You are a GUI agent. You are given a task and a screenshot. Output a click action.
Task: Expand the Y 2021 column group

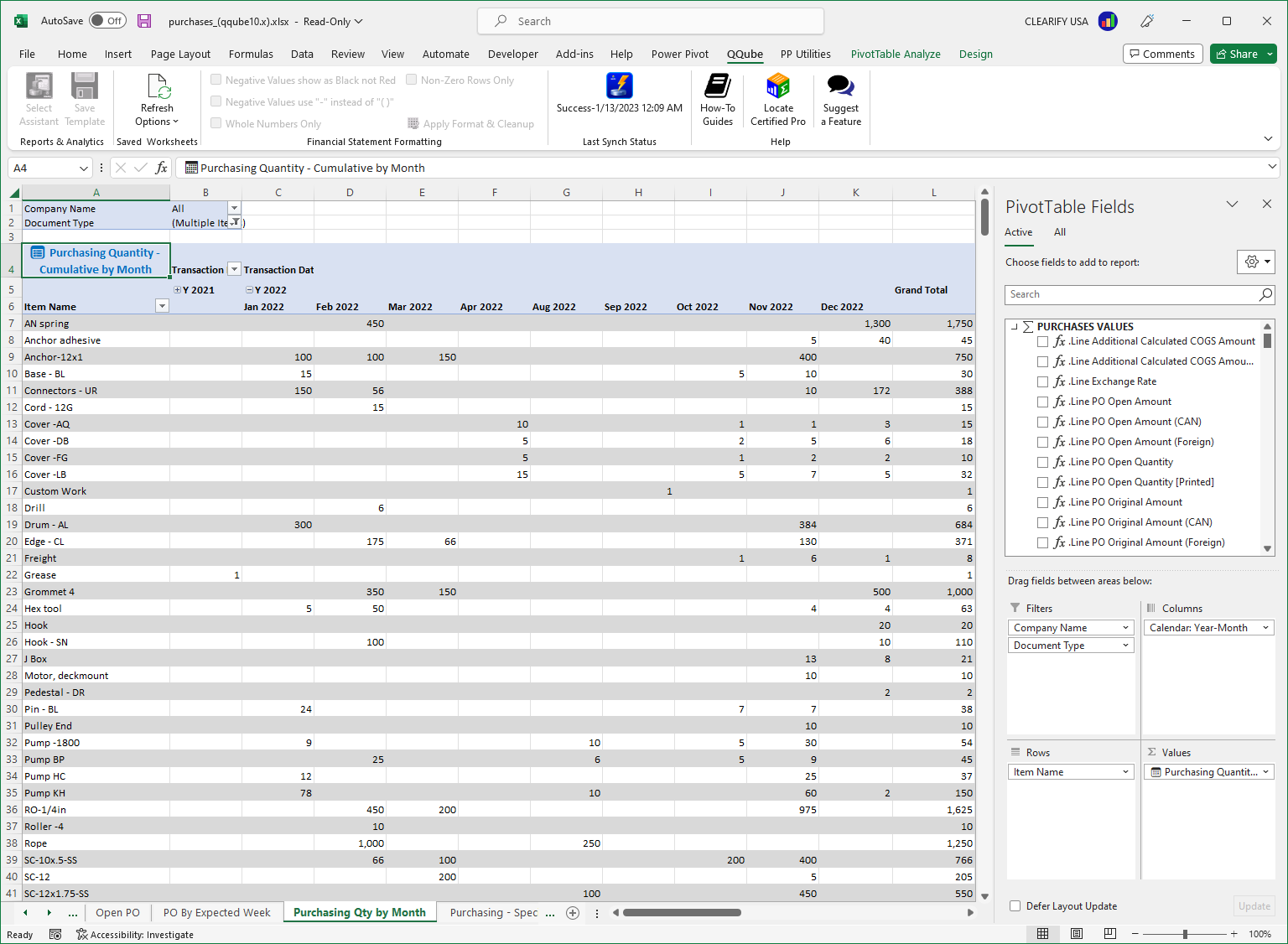point(177,289)
